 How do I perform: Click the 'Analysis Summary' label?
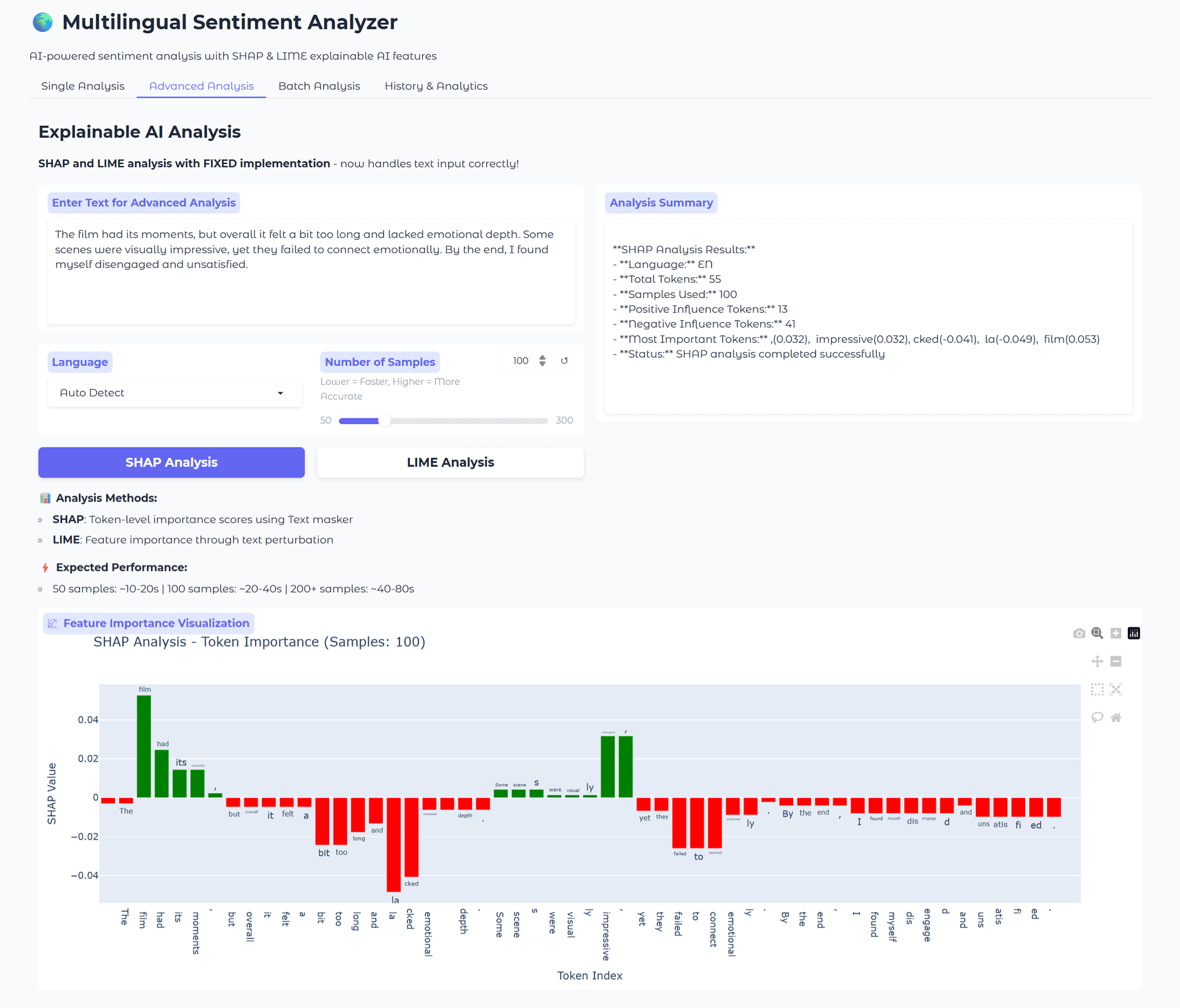tap(661, 203)
